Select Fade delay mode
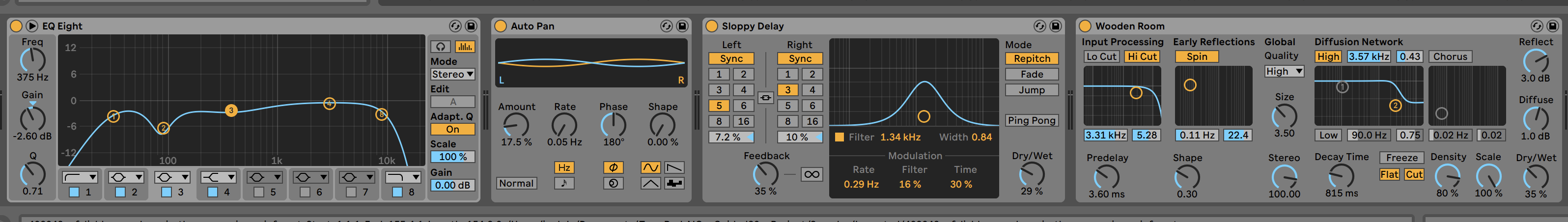 (1031, 74)
